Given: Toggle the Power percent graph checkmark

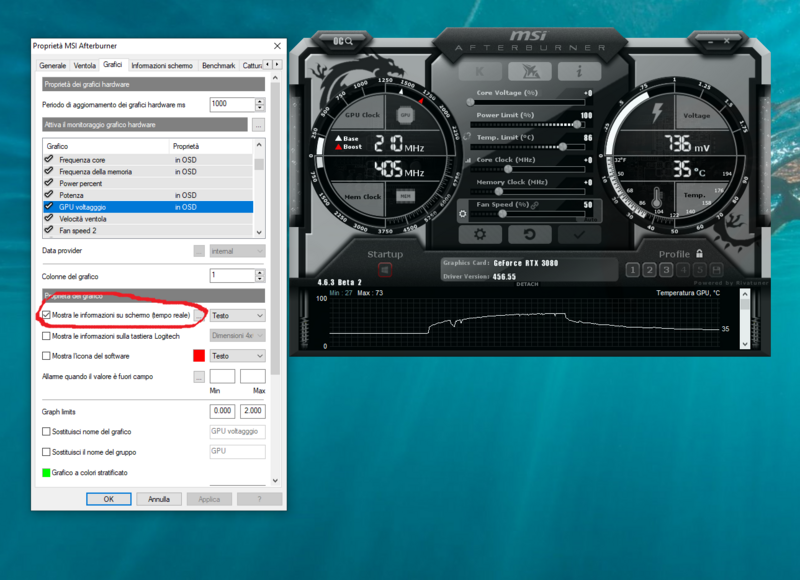Looking at the screenshot, I should pos(49,183).
